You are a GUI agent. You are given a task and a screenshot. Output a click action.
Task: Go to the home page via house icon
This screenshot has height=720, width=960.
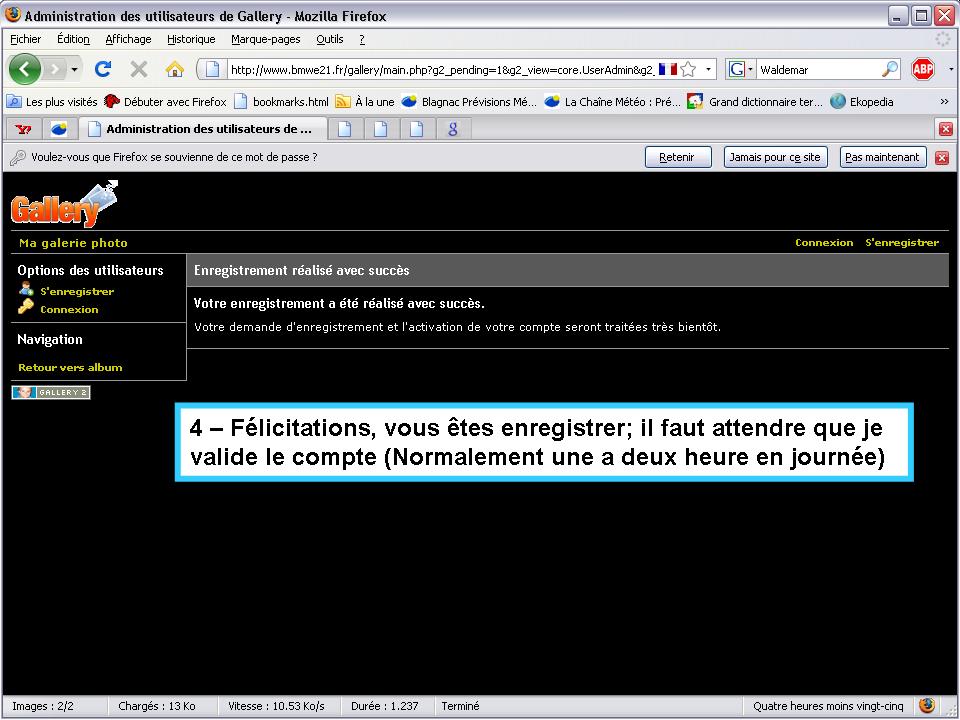(x=174, y=69)
